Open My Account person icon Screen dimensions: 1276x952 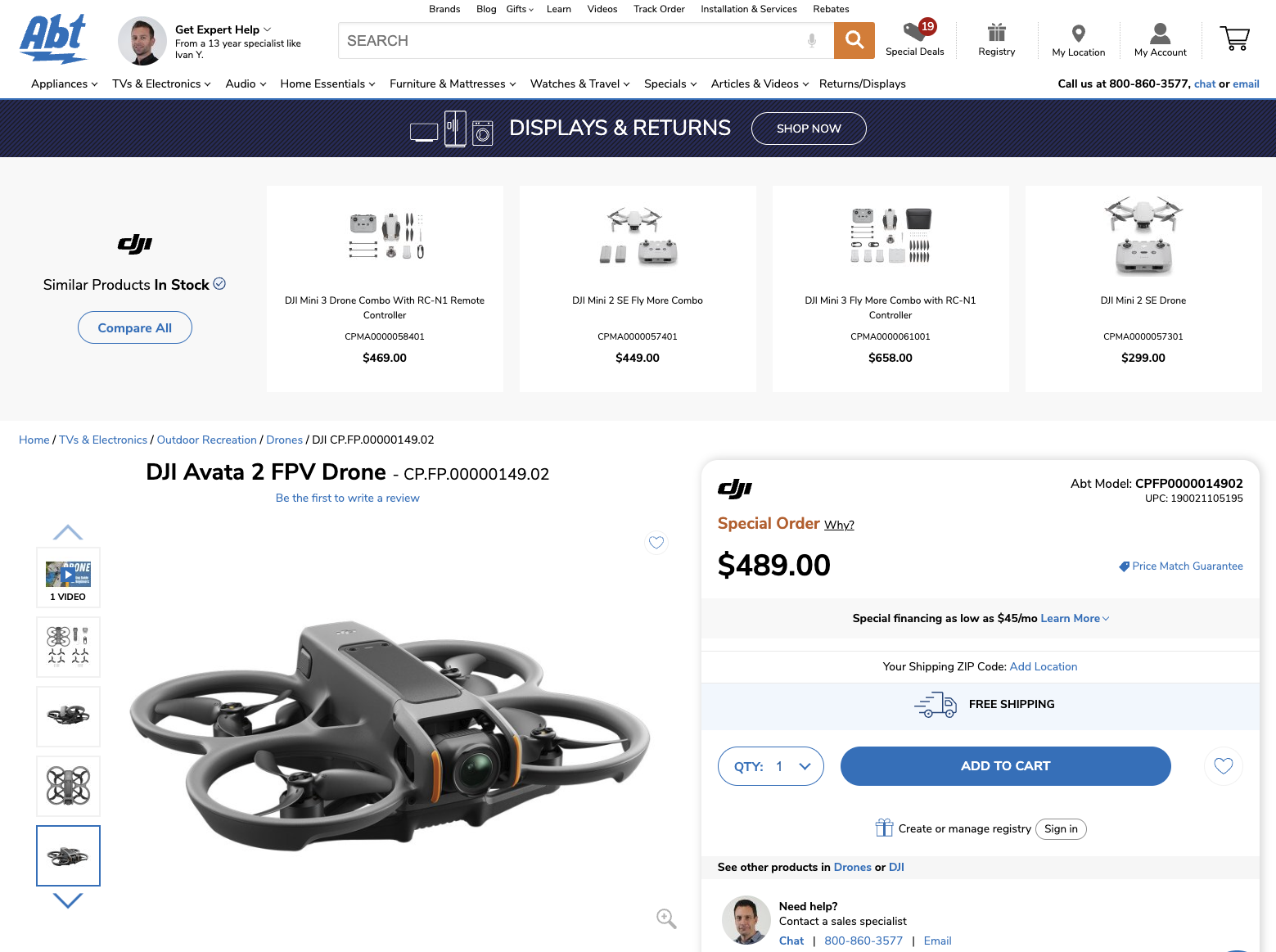[1160, 34]
